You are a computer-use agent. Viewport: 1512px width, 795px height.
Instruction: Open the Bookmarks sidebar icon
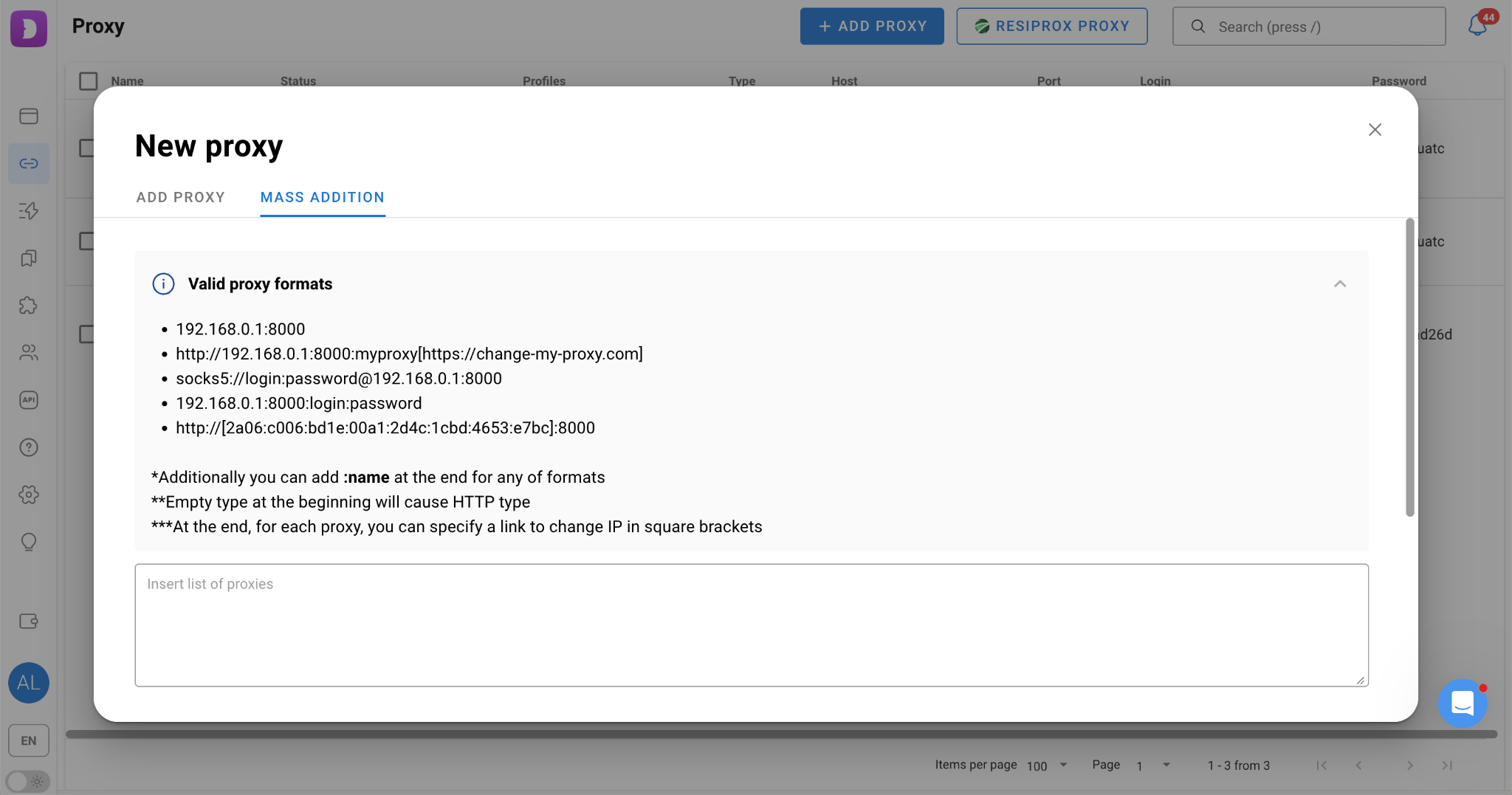pyautogui.click(x=29, y=258)
